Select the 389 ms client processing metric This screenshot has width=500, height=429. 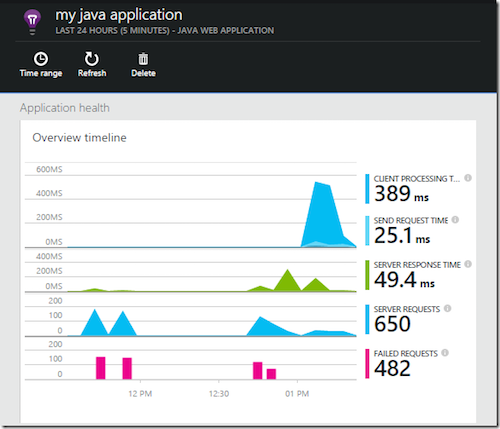(401, 194)
